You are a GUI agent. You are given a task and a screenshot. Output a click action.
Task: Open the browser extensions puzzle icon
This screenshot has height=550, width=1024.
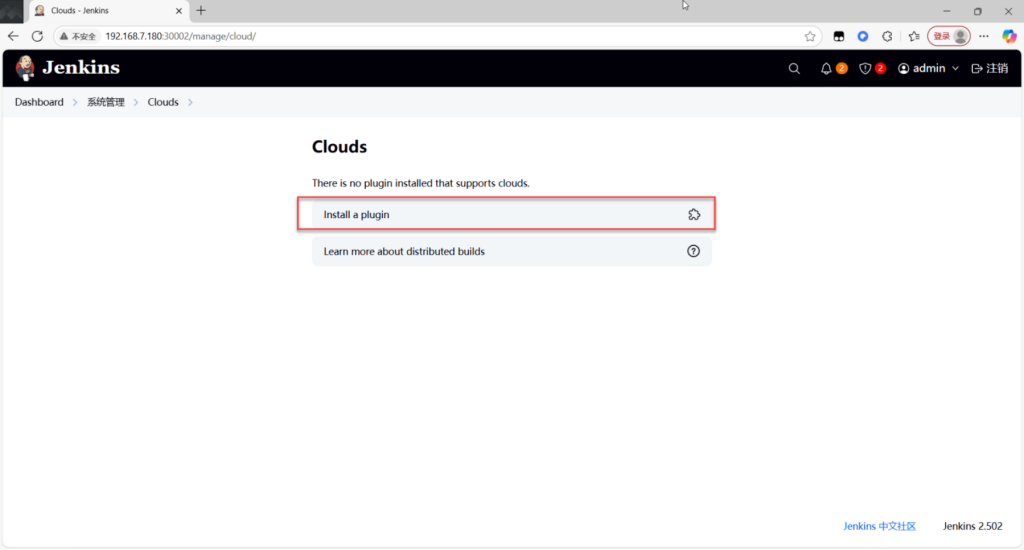point(887,36)
